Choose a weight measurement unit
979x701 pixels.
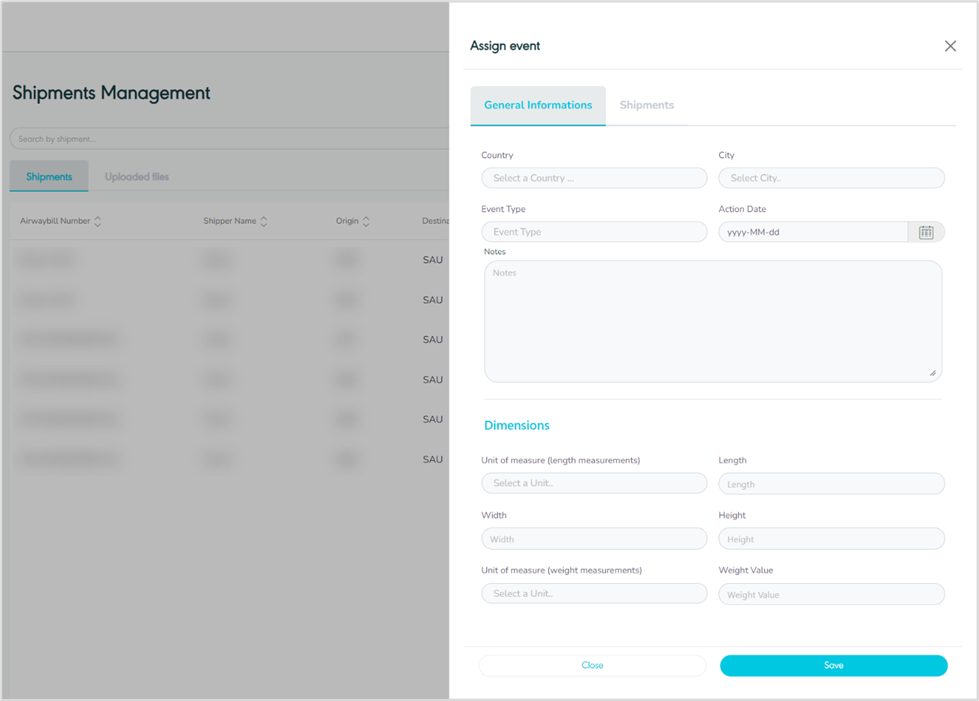point(594,593)
